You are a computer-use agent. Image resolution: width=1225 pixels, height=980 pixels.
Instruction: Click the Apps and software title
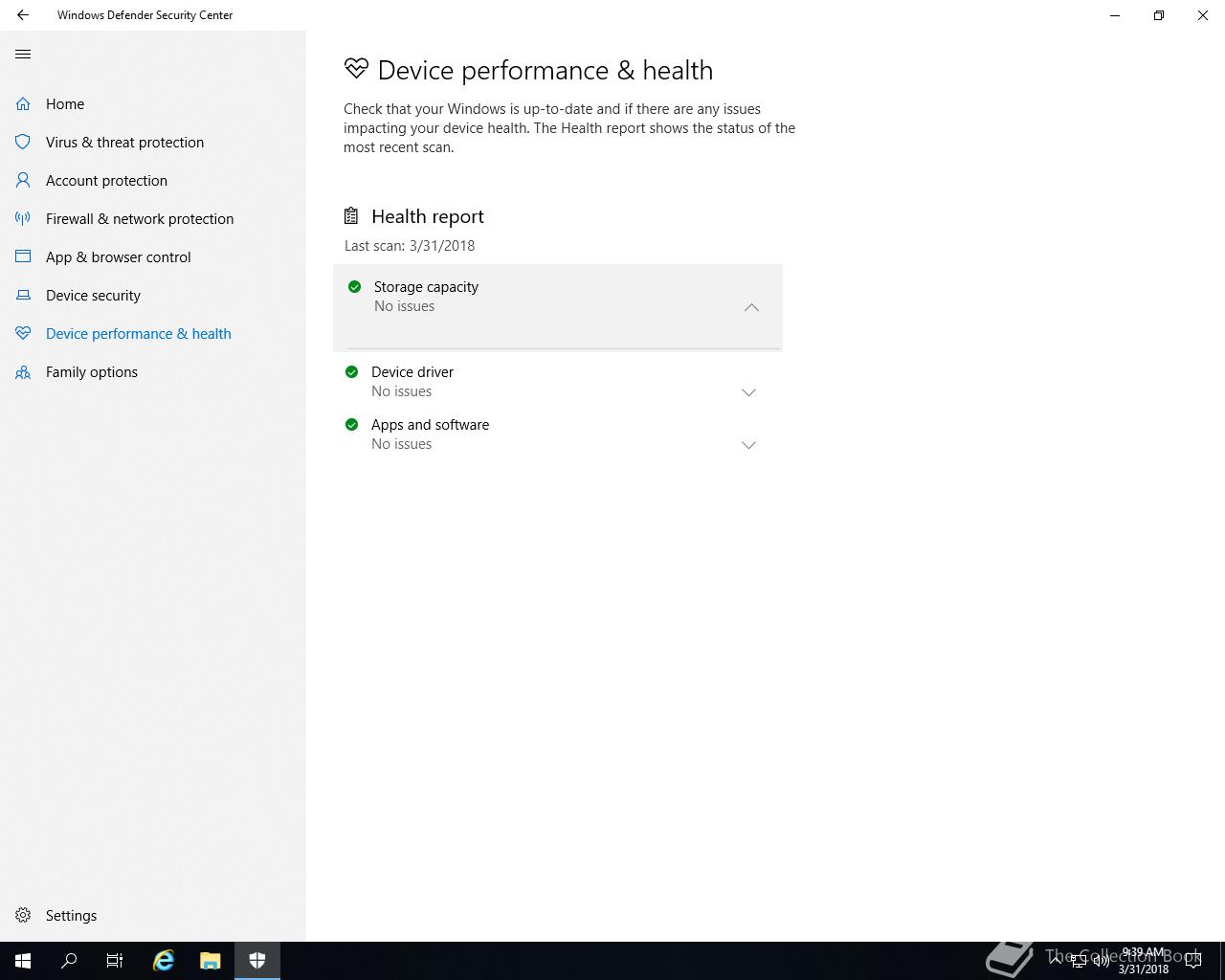tap(430, 424)
